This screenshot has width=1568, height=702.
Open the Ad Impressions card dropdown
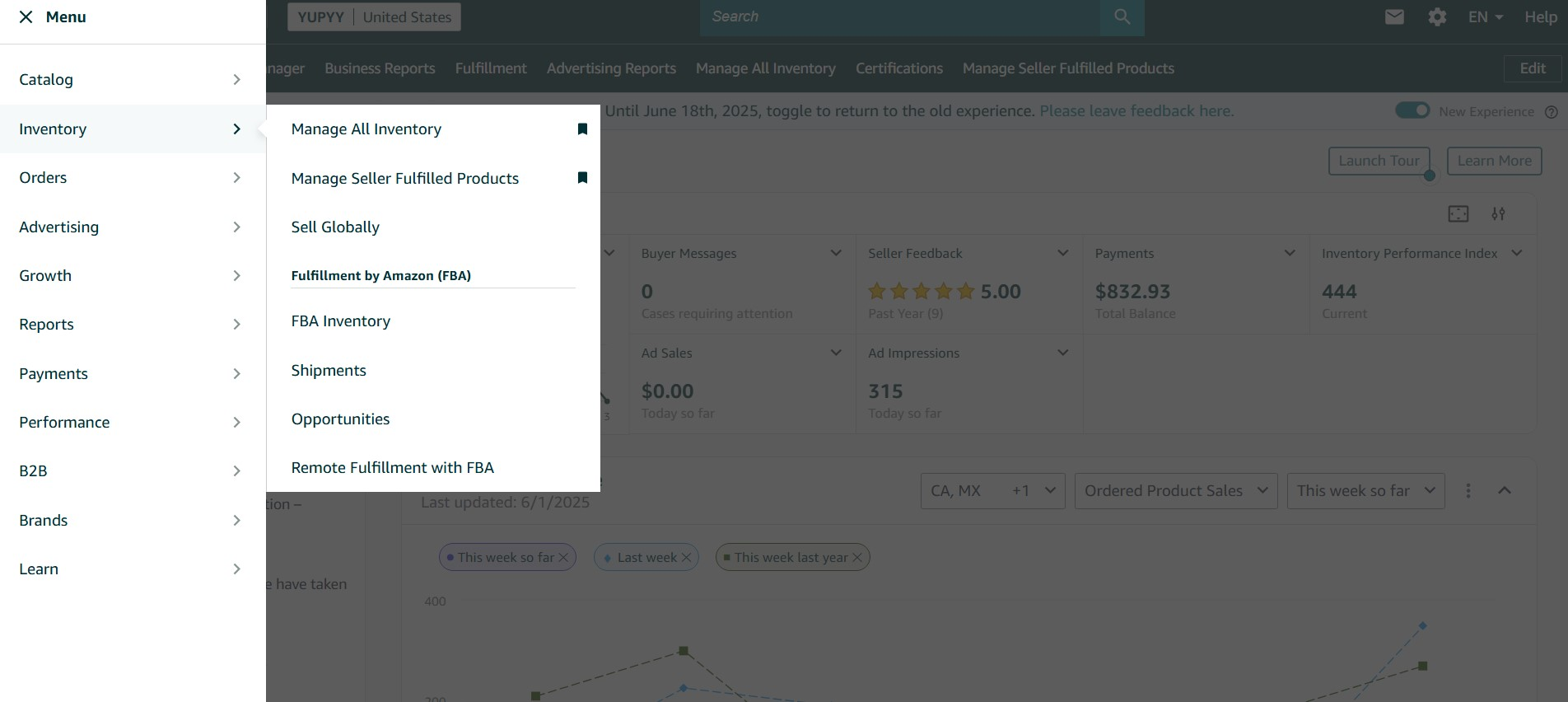point(1062,353)
